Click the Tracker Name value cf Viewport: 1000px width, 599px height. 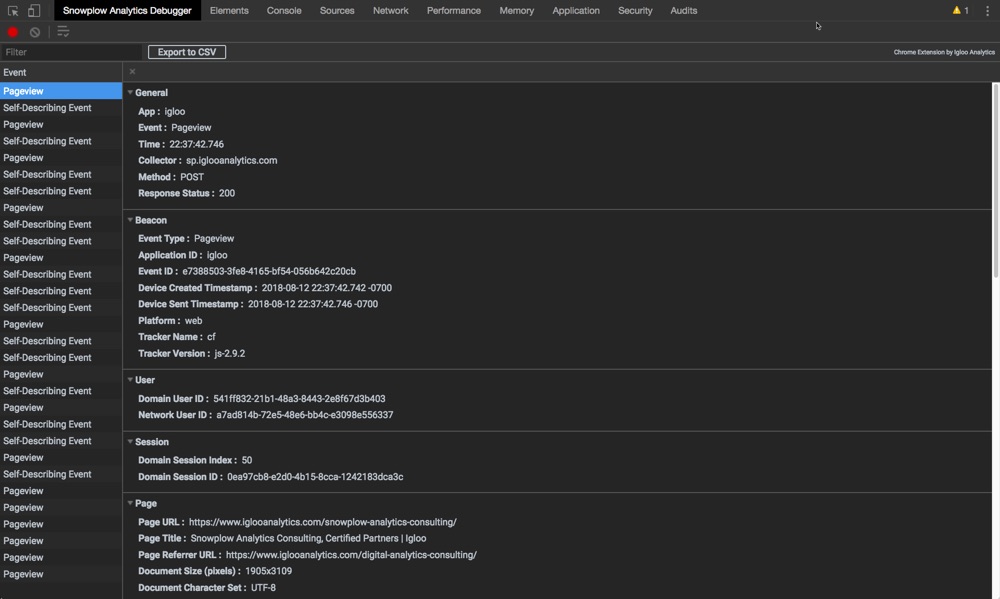pos(211,337)
